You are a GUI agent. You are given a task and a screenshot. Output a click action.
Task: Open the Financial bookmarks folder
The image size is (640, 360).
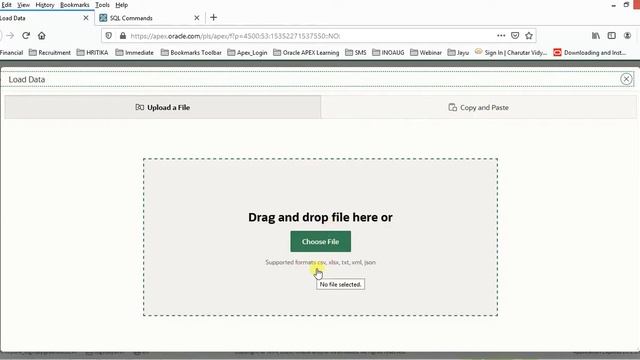pyautogui.click(x=11, y=53)
